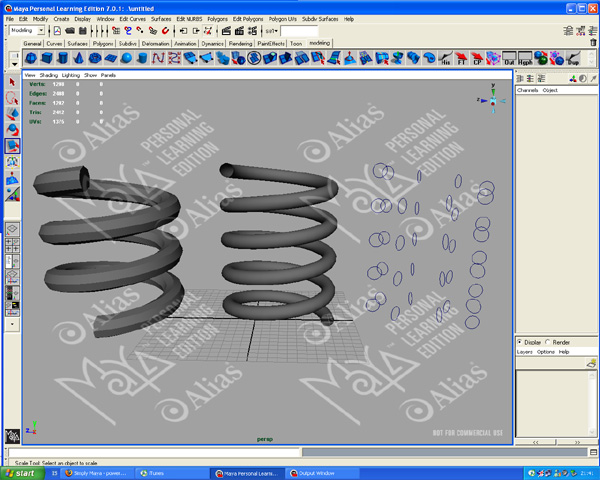
Task: Switch to four view layout
Action: point(12,245)
